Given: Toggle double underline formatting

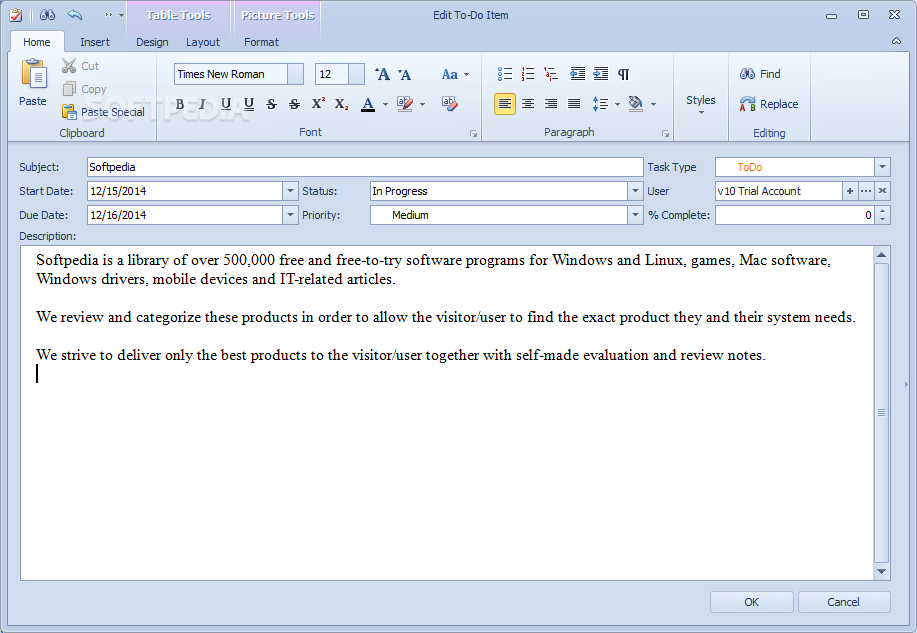Looking at the screenshot, I should pyautogui.click(x=249, y=104).
